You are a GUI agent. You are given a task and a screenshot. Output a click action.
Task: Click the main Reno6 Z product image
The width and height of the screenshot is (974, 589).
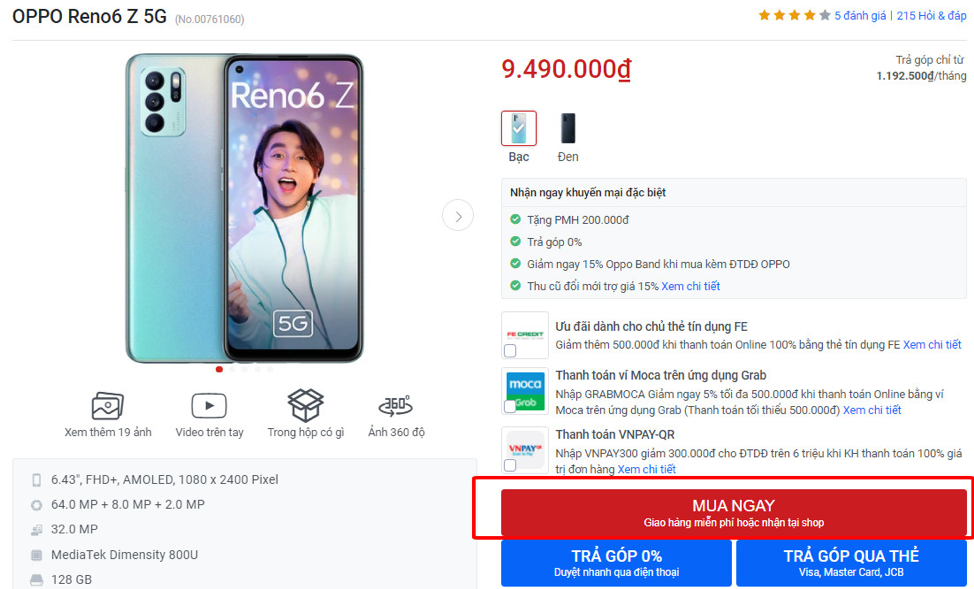tap(244, 208)
